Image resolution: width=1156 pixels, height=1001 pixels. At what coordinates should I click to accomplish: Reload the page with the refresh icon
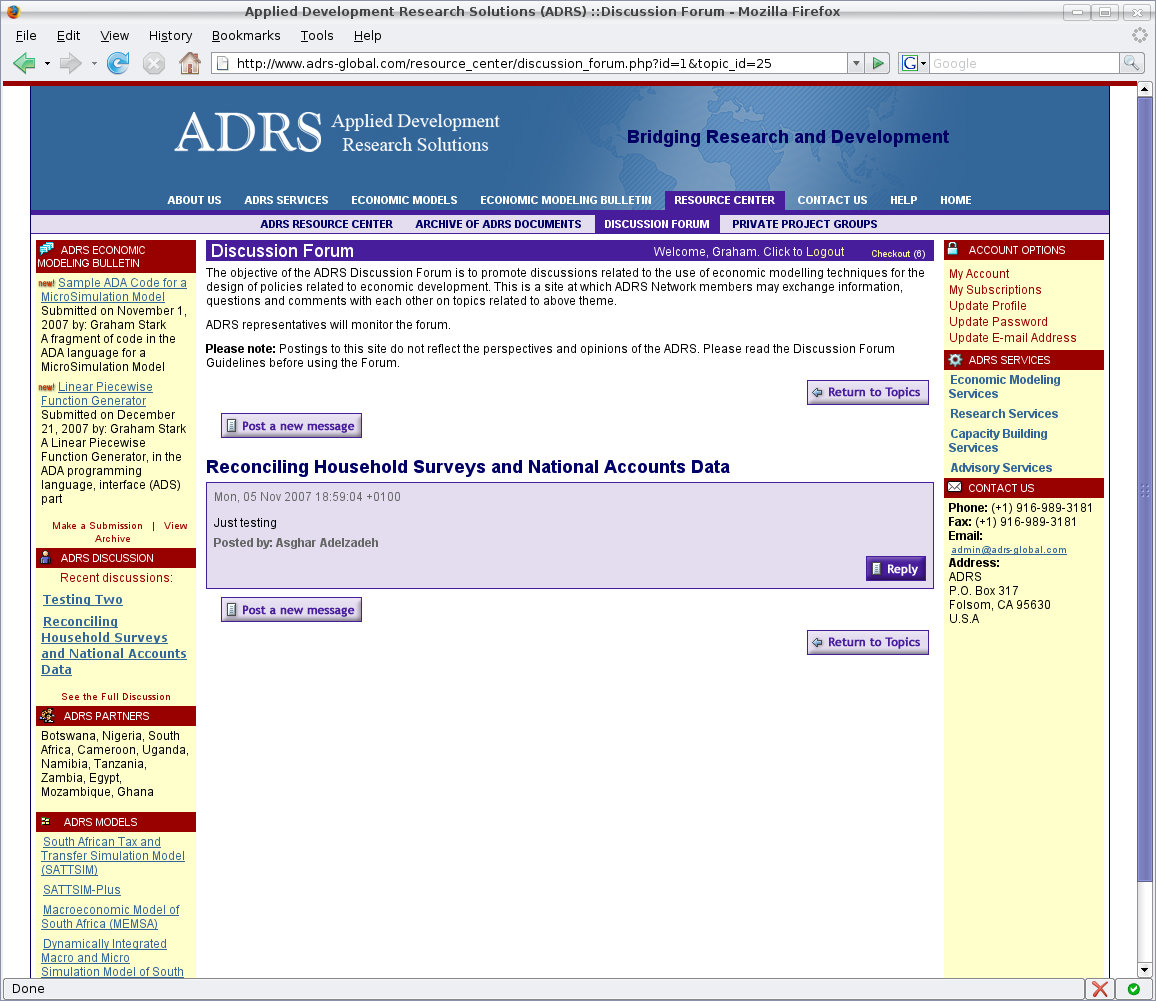click(118, 62)
